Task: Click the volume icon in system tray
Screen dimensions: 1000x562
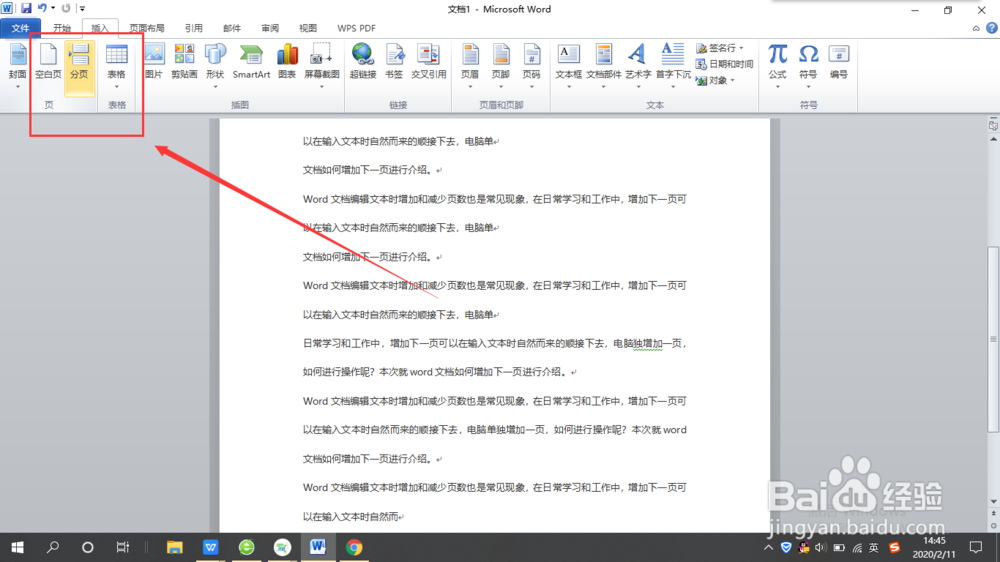Action: (820, 548)
